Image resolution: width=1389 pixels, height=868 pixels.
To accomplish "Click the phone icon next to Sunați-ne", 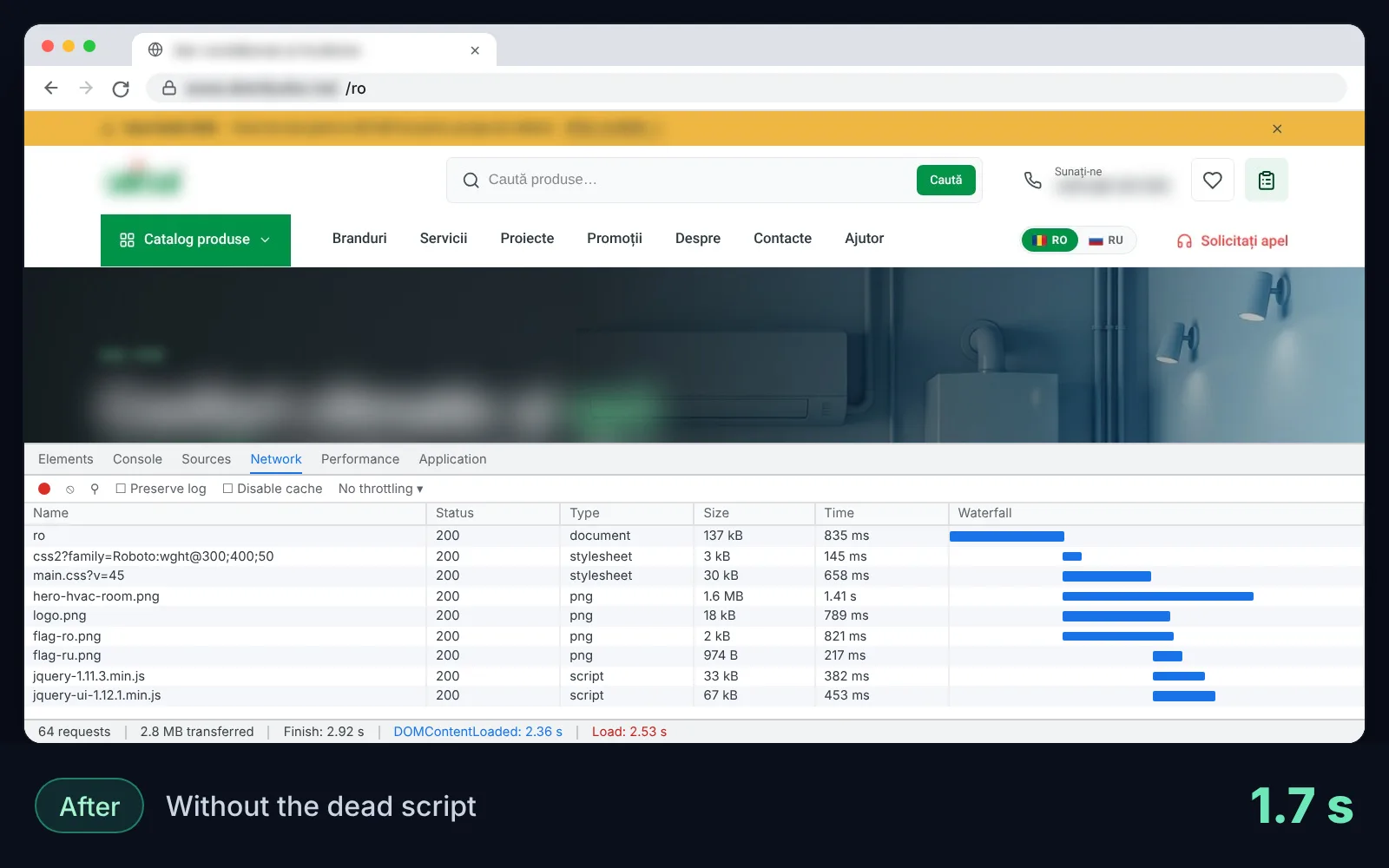I will click(x=1032, y=180).
